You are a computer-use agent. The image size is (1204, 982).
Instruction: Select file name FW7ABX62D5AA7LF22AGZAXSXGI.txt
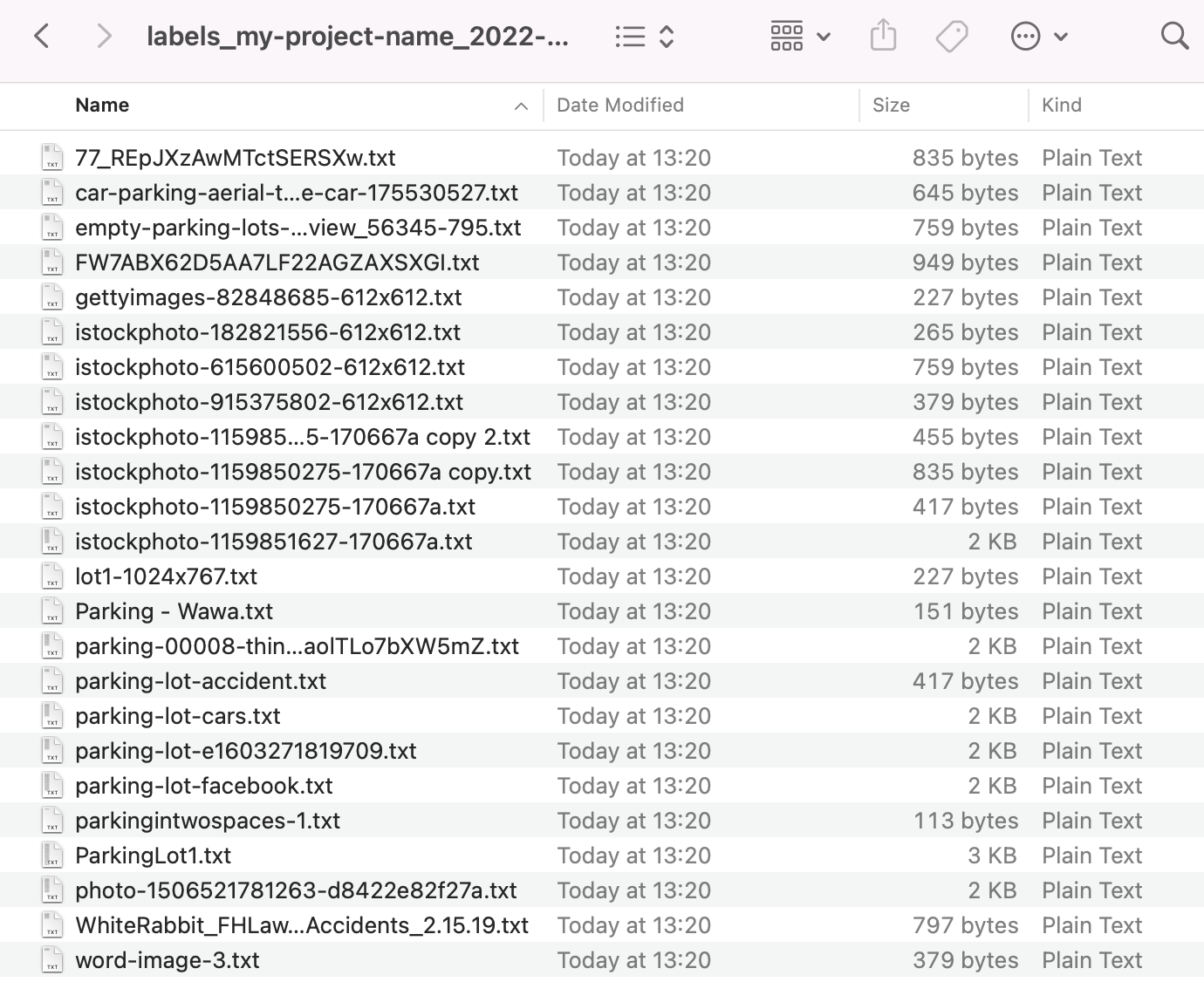pyautogui.click(x=277, y=263)
